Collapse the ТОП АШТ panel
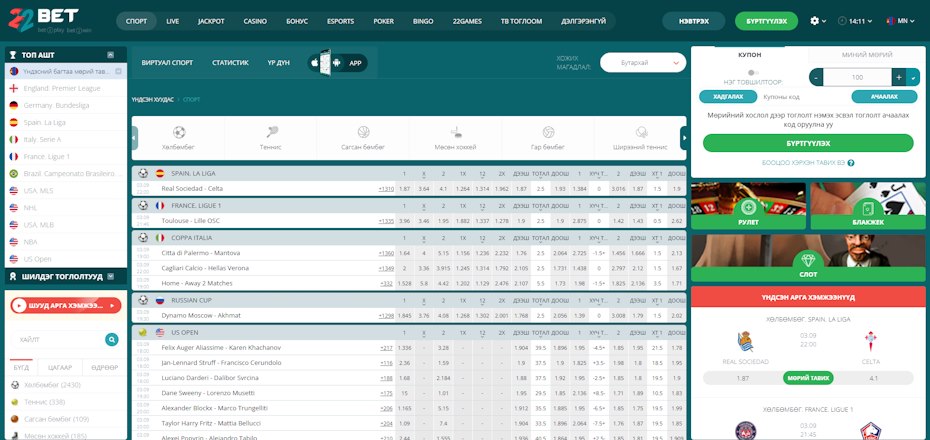 (110, 55)
